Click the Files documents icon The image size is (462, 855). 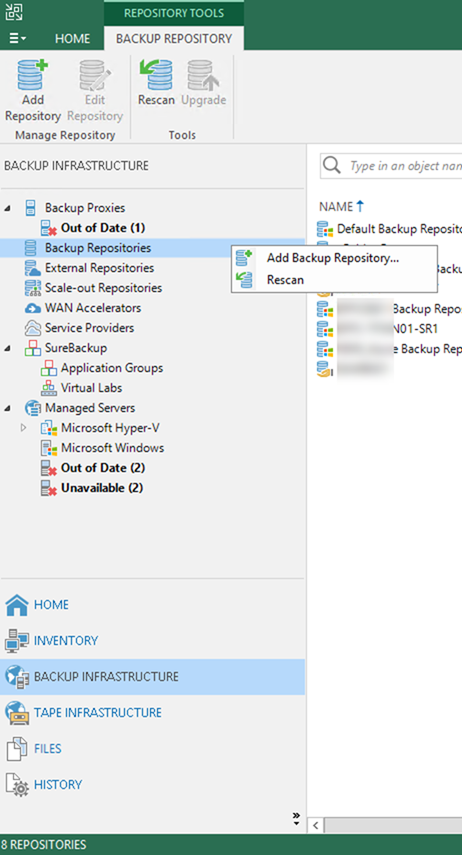pyautogui.click(x=16, y=749)
